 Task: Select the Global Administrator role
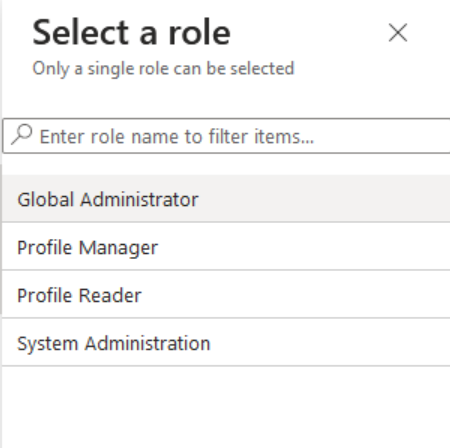click(226, 199)
